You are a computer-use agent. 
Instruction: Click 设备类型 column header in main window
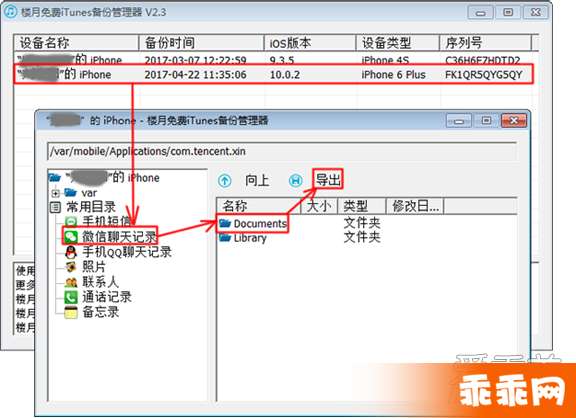pos(398,43)
